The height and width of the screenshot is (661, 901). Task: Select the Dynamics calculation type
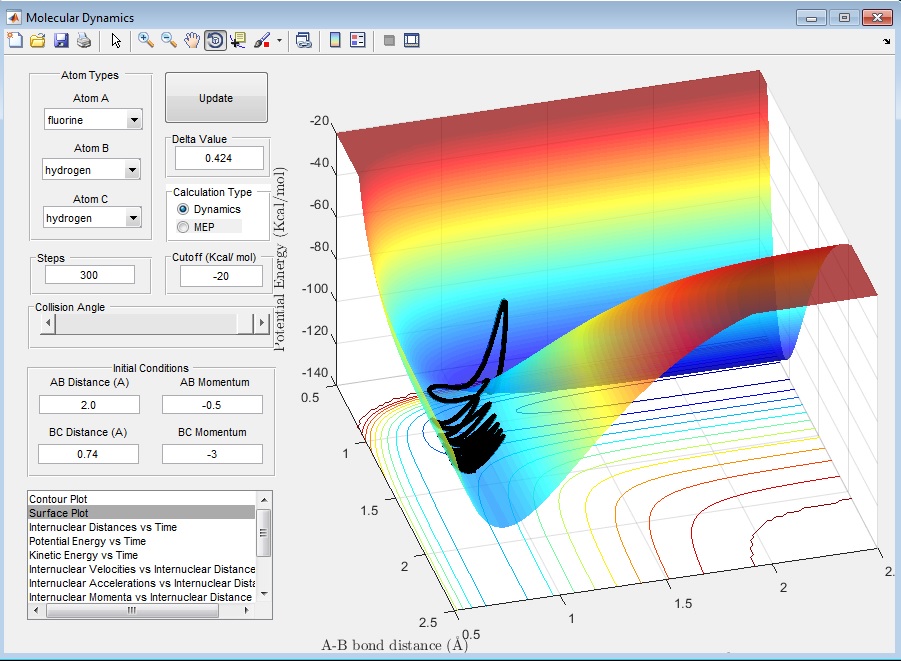click(x=182, y=209)
